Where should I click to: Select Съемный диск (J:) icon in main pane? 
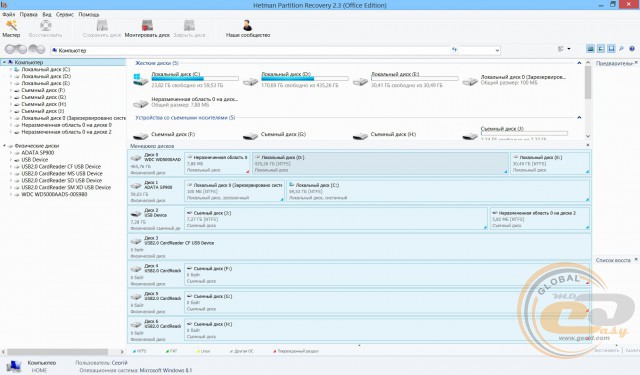[x=470, y=136]
